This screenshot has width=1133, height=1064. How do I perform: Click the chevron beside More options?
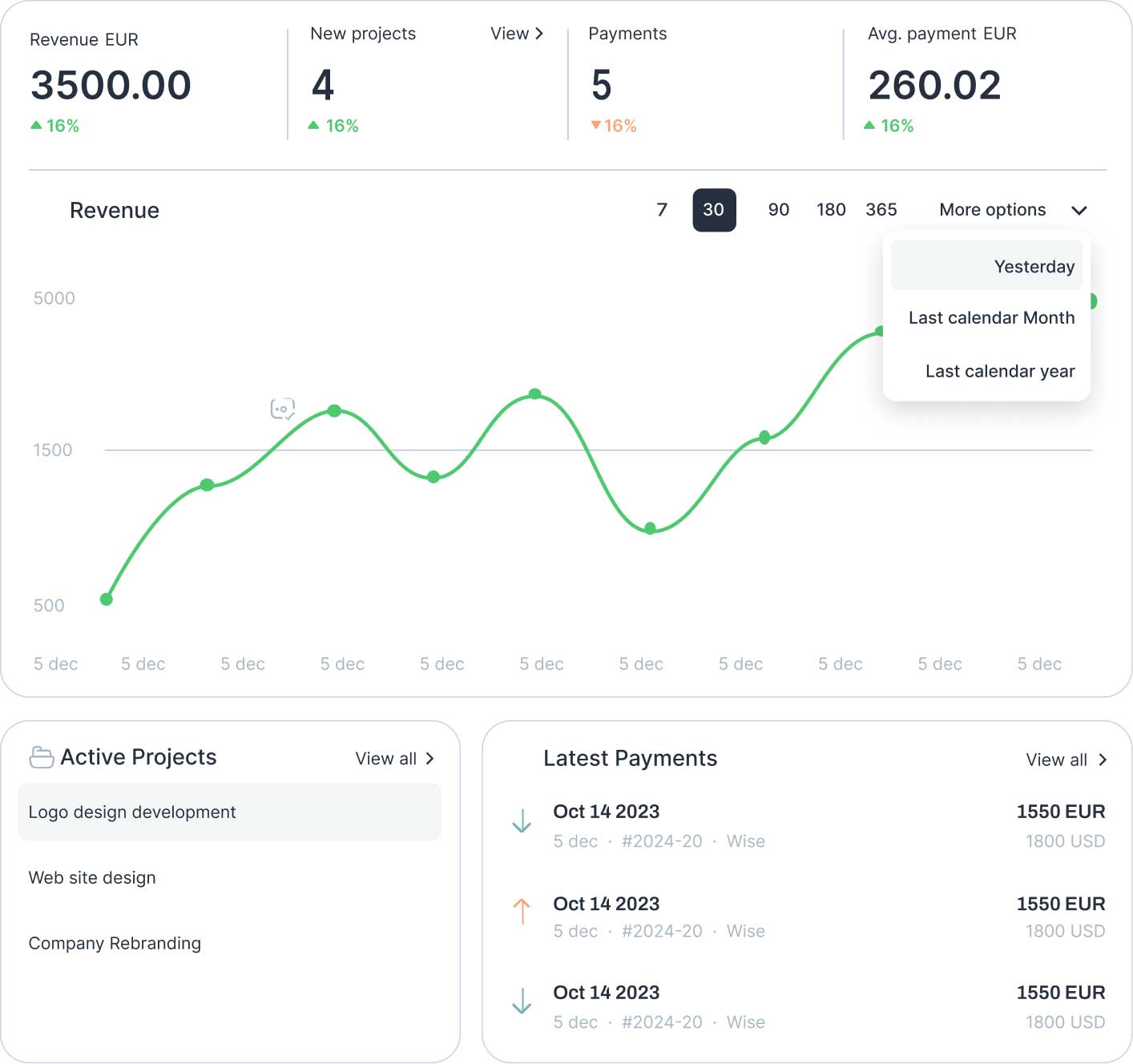[1079, 211]
